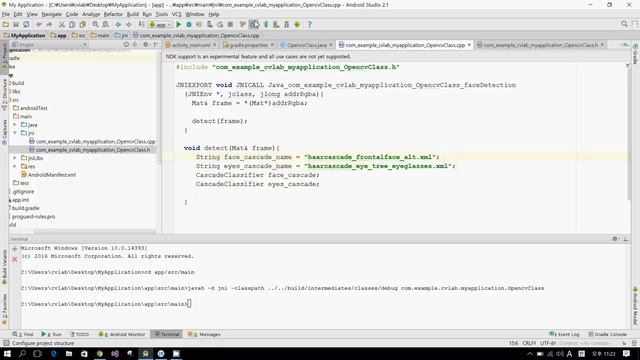Click the Windows Start button
This screenshot has width=640, height=360.
tap(7, 353)
